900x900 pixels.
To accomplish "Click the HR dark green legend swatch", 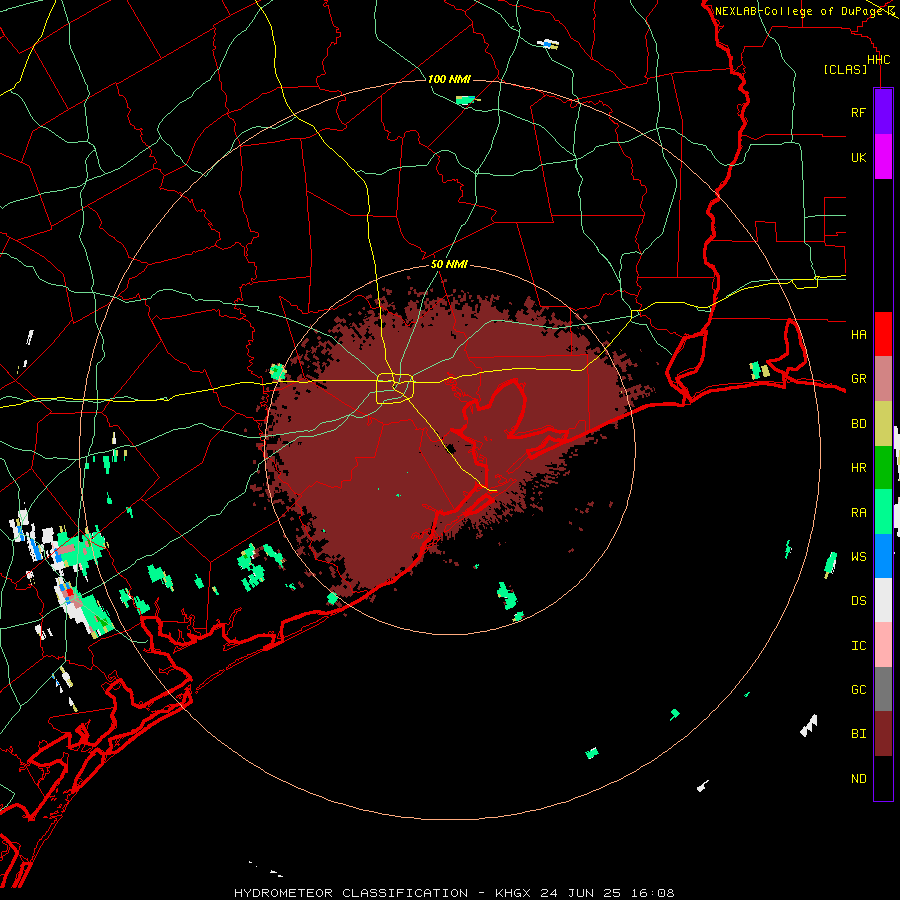I will point(883,468).
